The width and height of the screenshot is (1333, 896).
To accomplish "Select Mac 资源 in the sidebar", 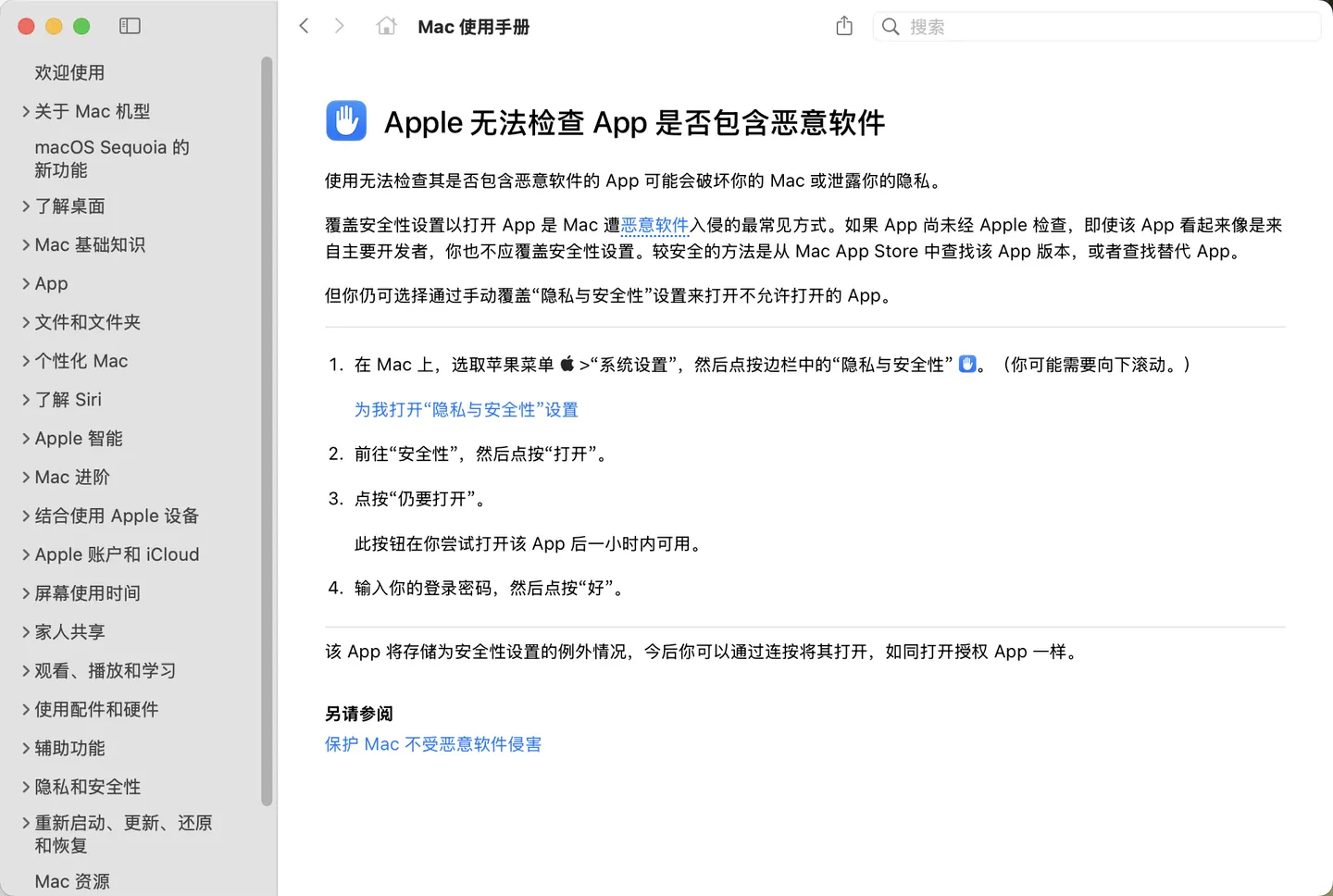I will [x=72, y=881].
